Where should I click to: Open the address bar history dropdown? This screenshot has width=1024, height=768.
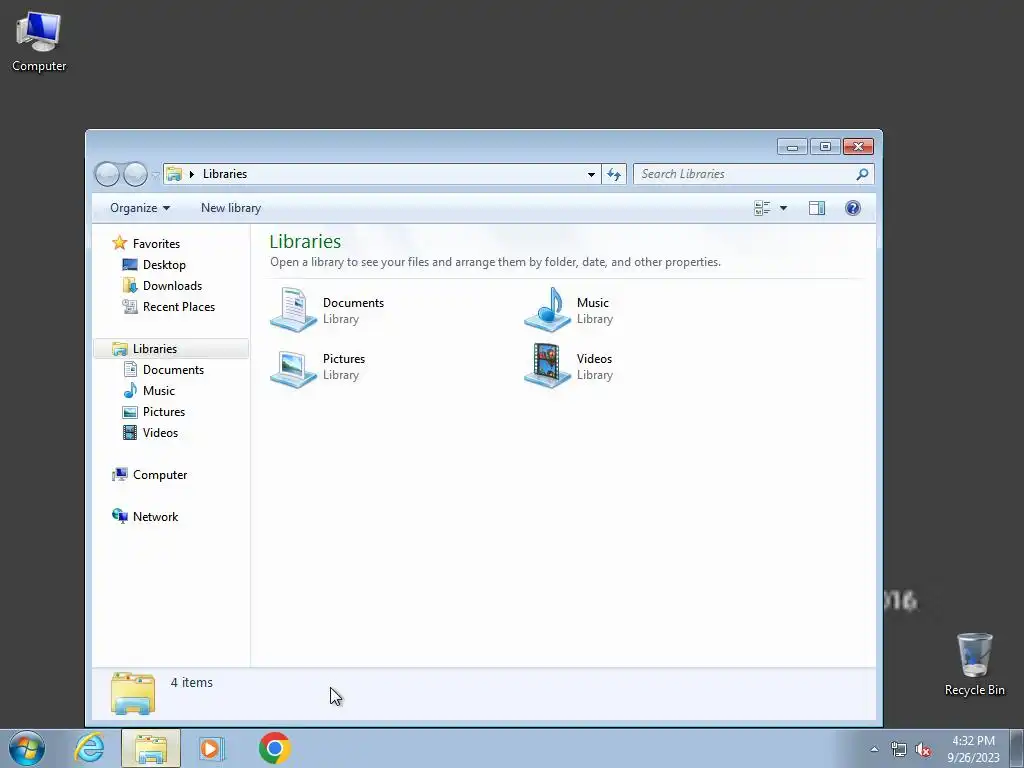click(591, 174)
